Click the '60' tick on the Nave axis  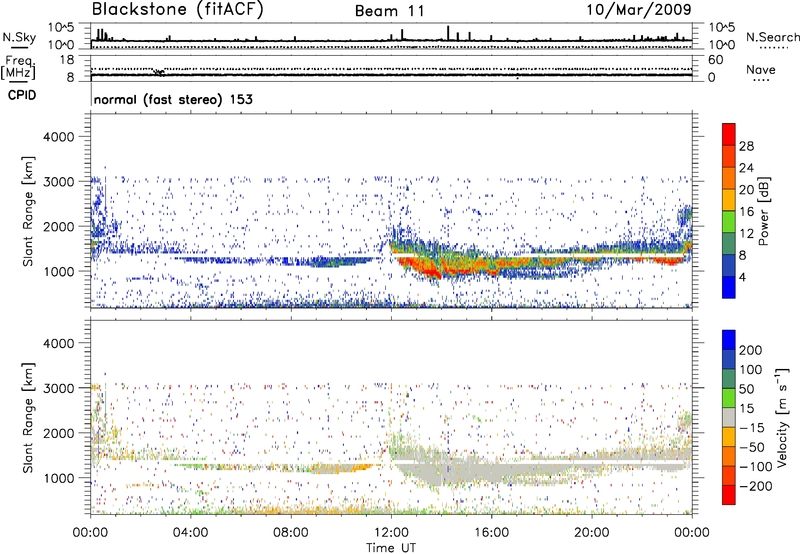click(x=715, y=60)
